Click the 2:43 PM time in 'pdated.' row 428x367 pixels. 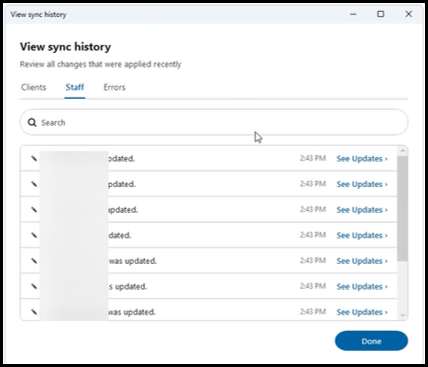[x=313, y=184]
